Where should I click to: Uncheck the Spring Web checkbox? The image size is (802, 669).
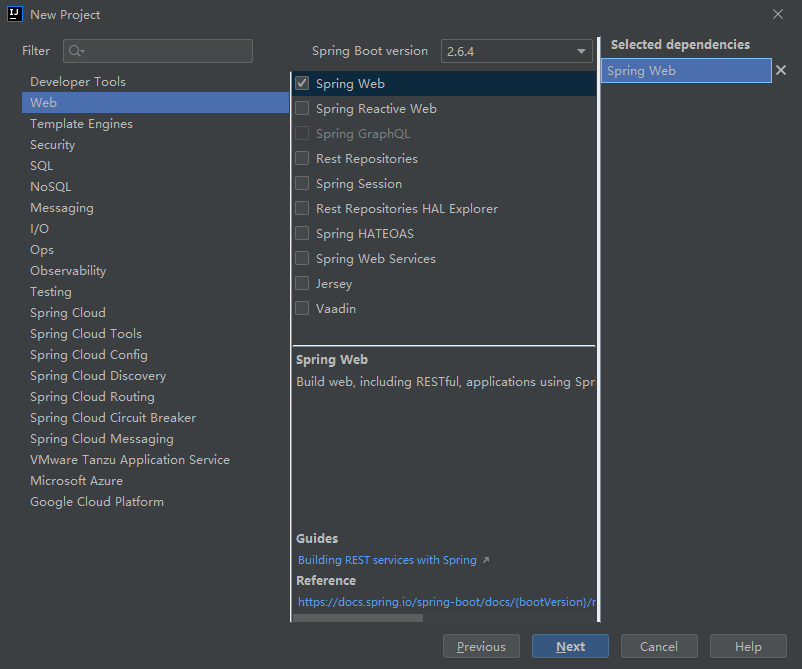[x=302, y=83]
